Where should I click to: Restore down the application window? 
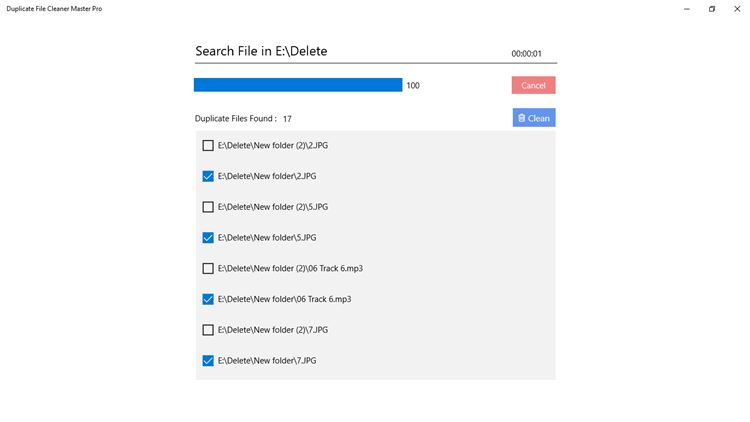[x=711, y=8]
